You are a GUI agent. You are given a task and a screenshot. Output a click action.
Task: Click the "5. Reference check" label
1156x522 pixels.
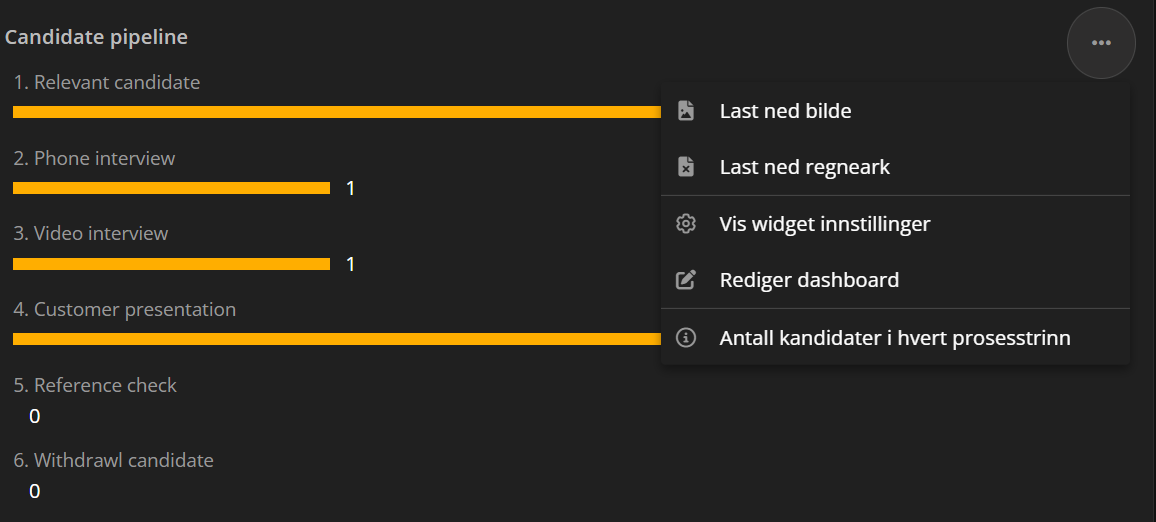pyautogui.click(x=95, y=385)
